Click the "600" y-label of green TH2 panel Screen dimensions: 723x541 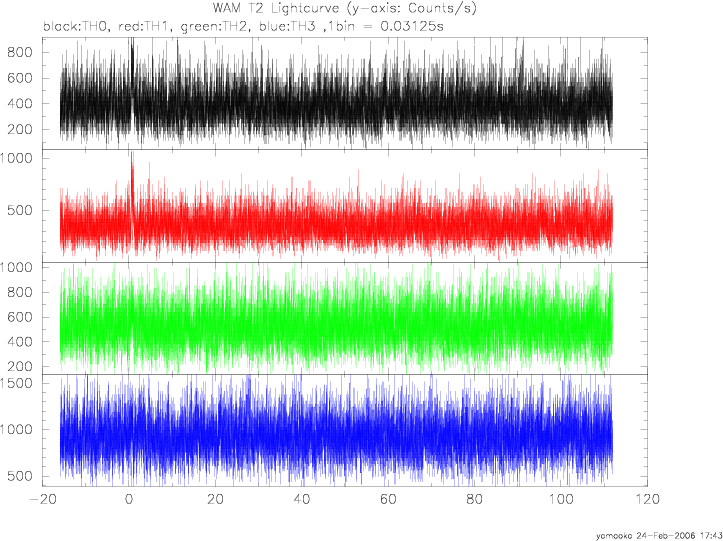pos(20,317)
